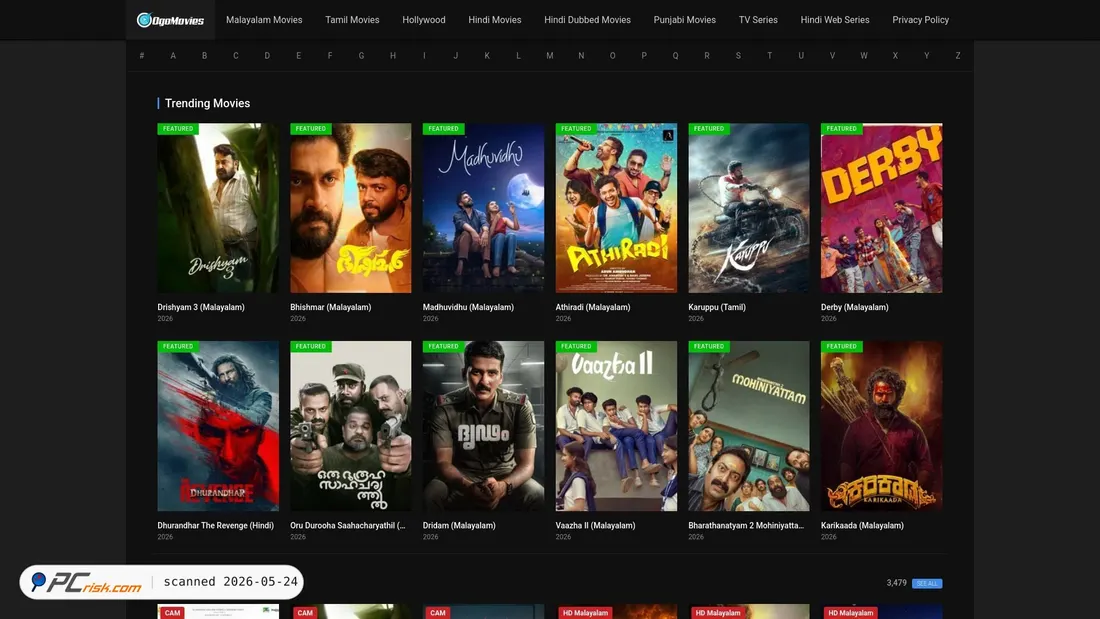Open the Malayalam Movies menu
Screen dimensions: 1100x619
[264, 20]
